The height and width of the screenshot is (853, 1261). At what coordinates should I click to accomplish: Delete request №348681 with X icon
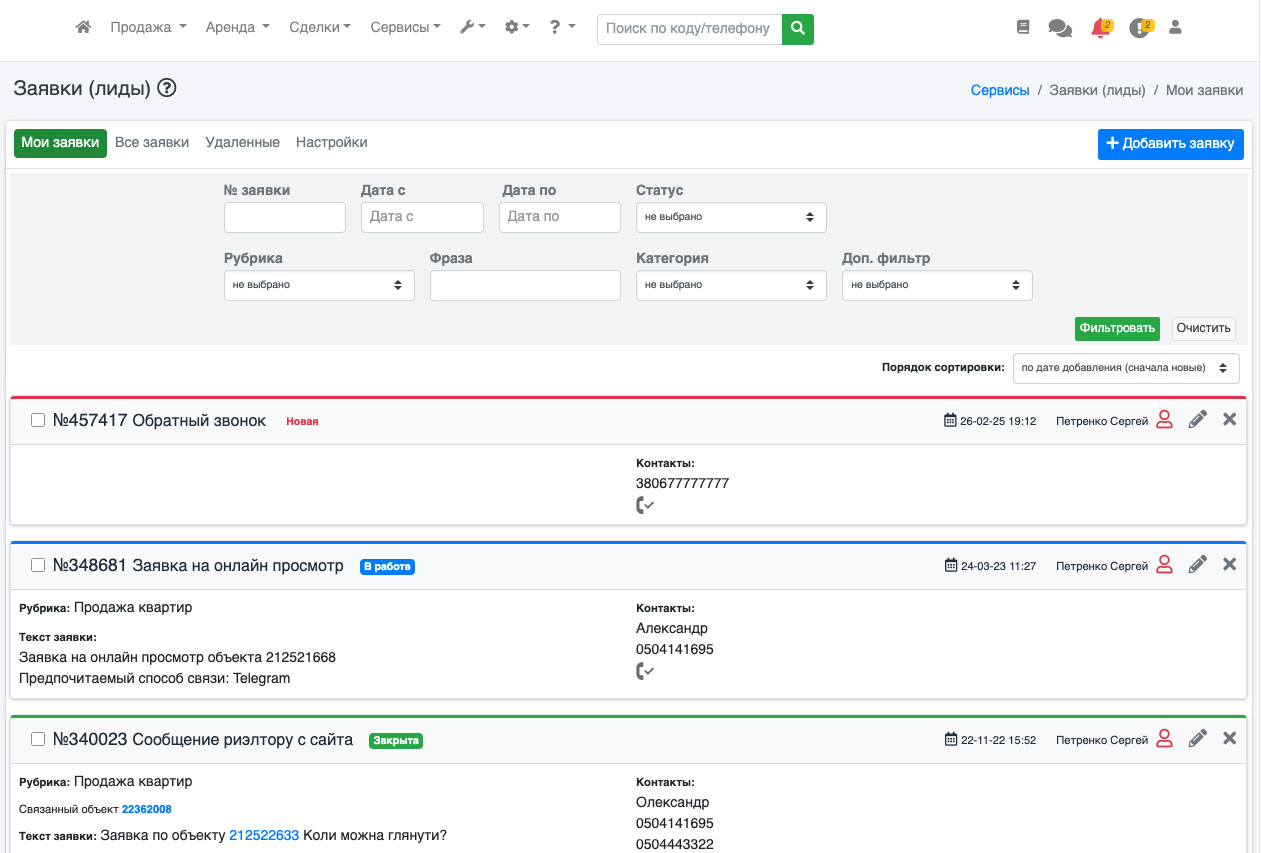tap(1229, 565)
